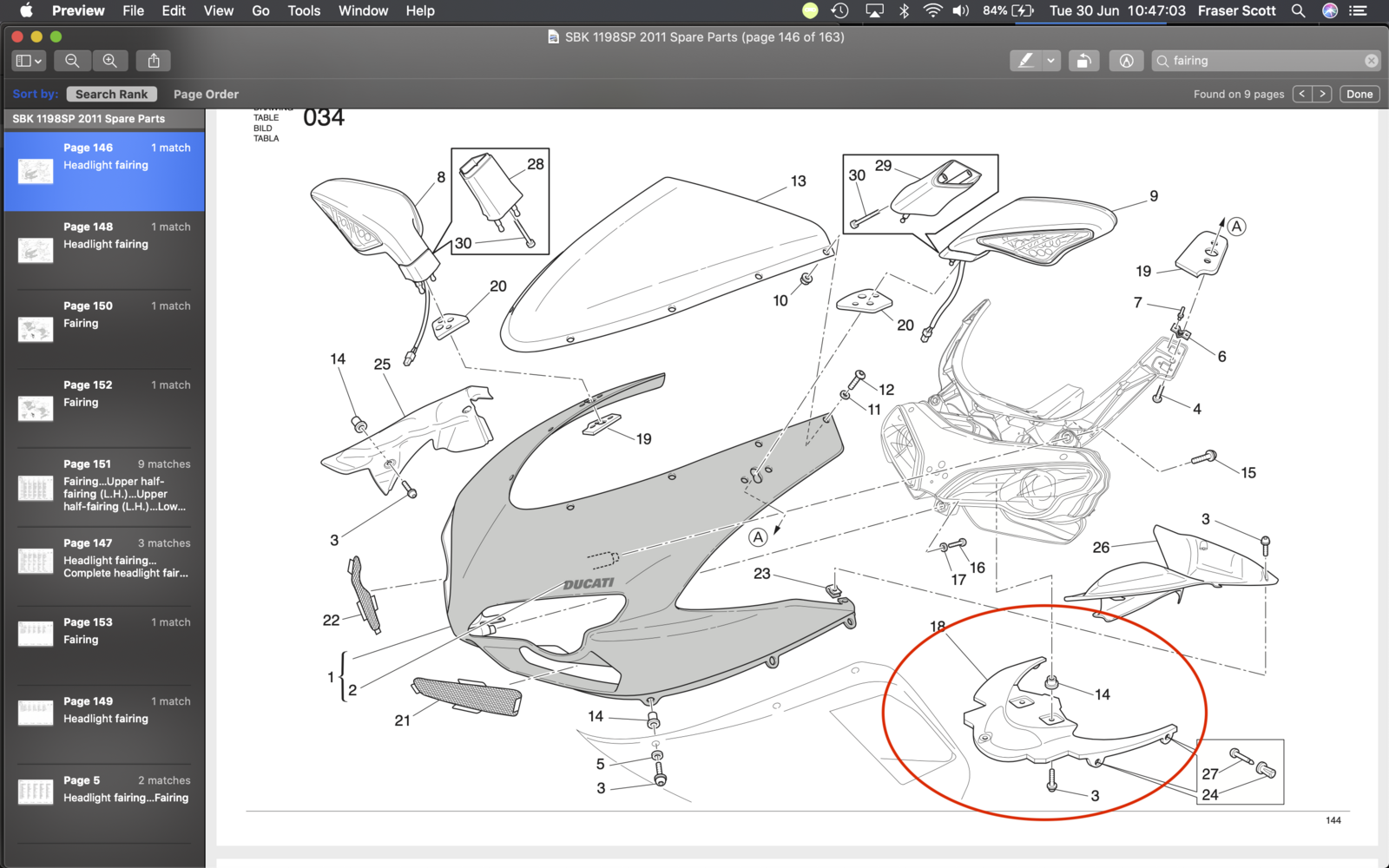
Task: Rotate the page with the rotate icon
Action: coord(1083,61)
